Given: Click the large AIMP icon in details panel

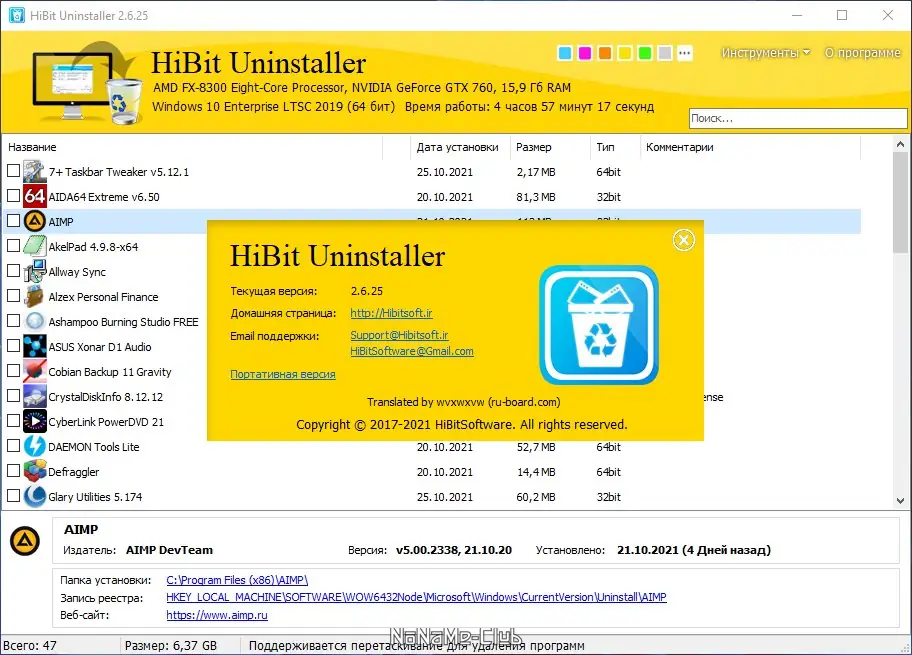Looking at the screenshot, I should 25,541.
